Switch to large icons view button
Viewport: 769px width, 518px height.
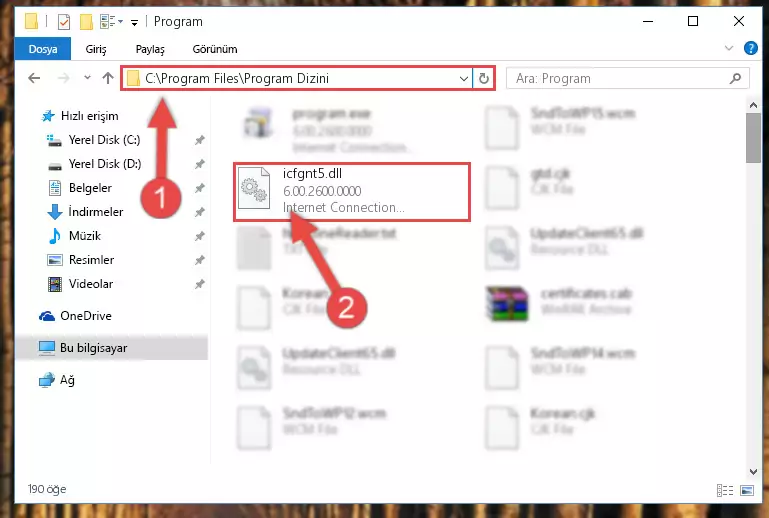747,490
